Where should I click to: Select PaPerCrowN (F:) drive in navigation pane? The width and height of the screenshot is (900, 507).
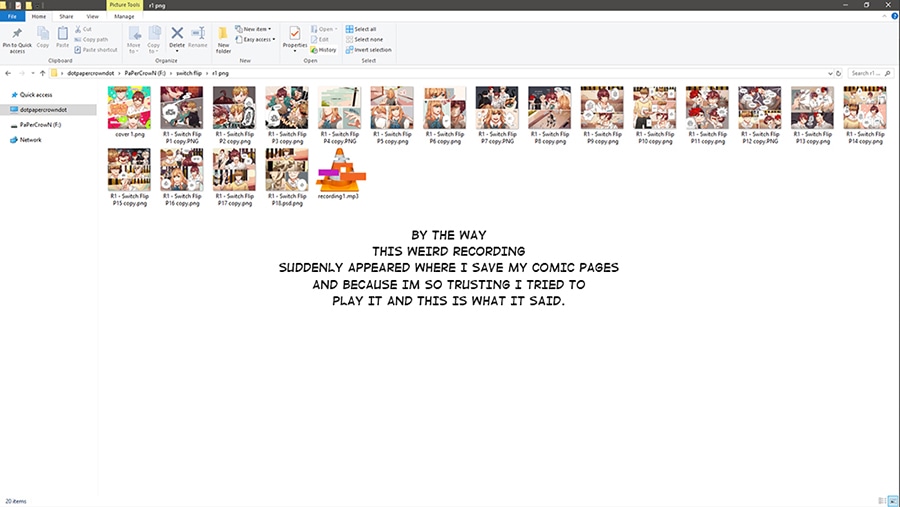[x=41, y=125]
